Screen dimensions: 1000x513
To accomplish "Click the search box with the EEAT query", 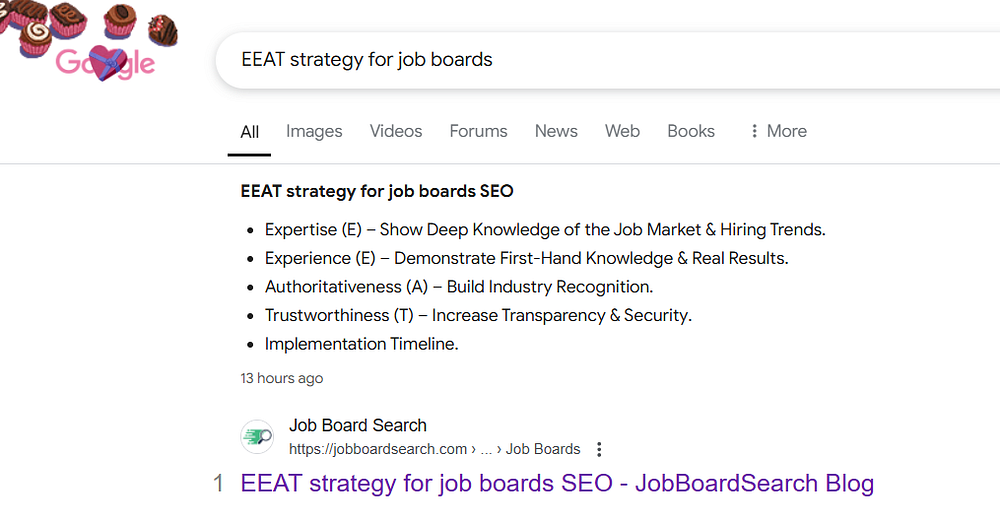I will click(600, 60).
